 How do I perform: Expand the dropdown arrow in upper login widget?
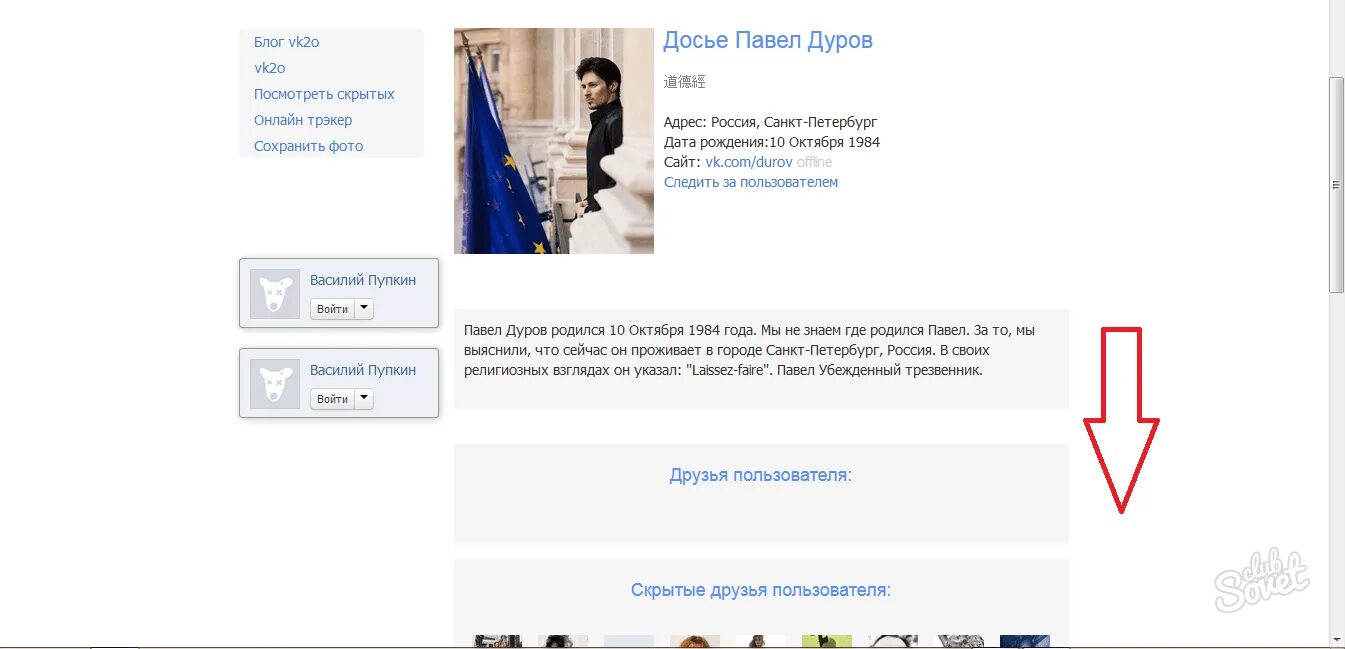coord(364,309)
